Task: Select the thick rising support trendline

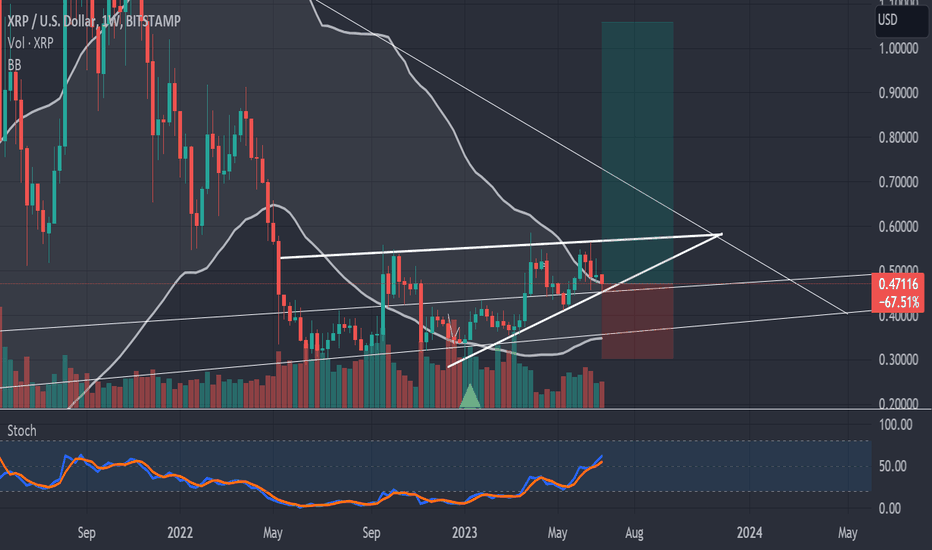Action: coord(584,301)
